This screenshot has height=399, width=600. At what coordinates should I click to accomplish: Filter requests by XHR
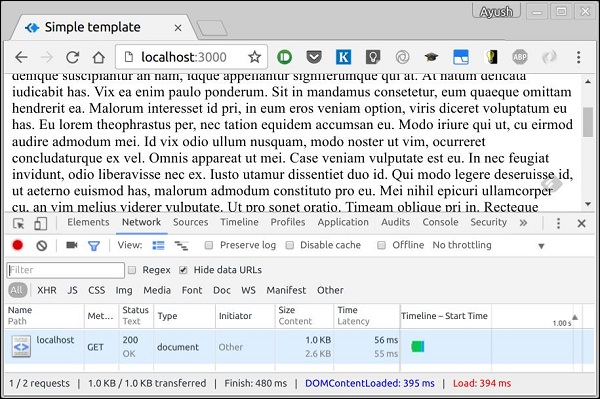[47, 290]
